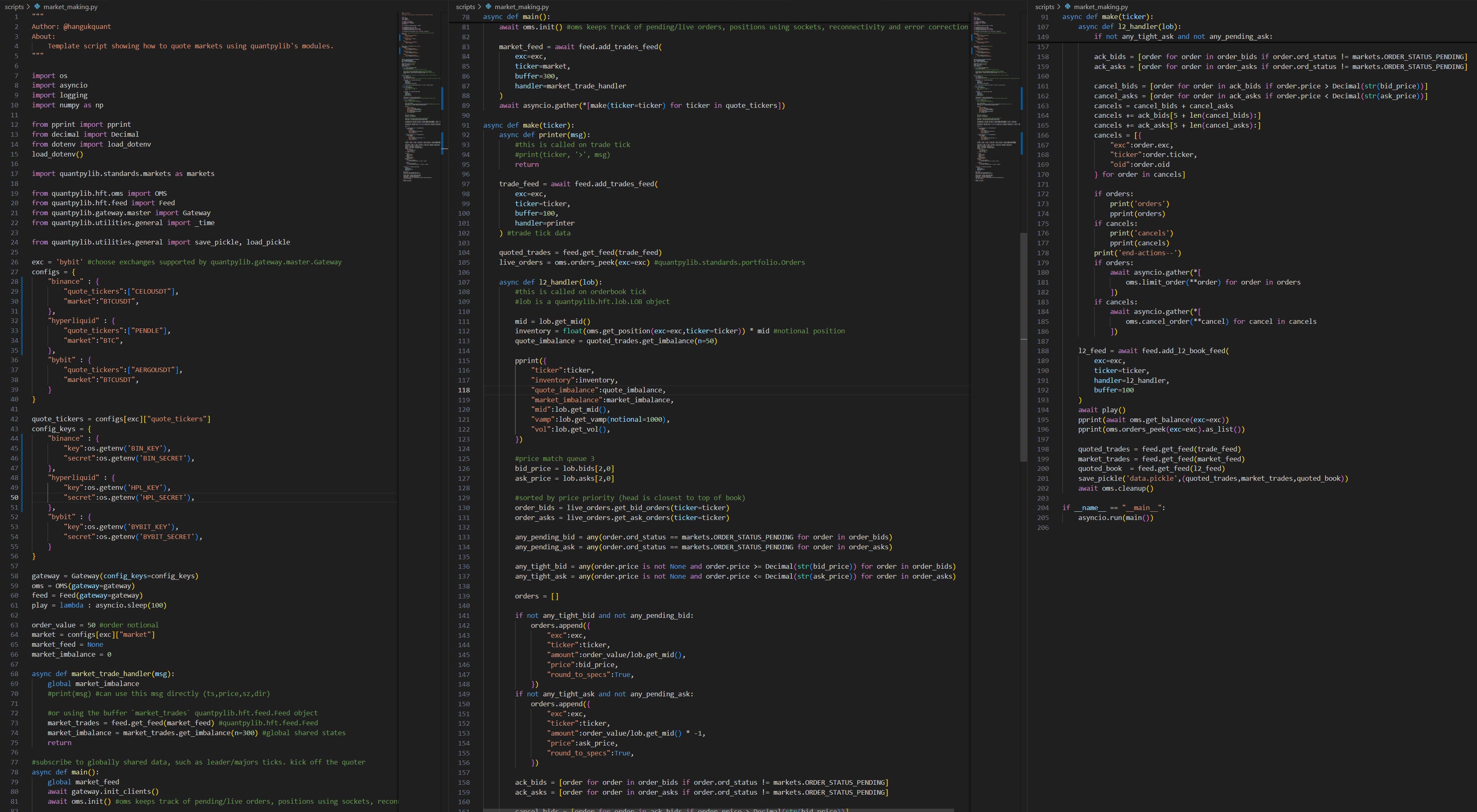The height and width of the screenshot is (812, 1477).
Task: Click 'asyncio.run(main())' line in right editor
Action: 1116,517
